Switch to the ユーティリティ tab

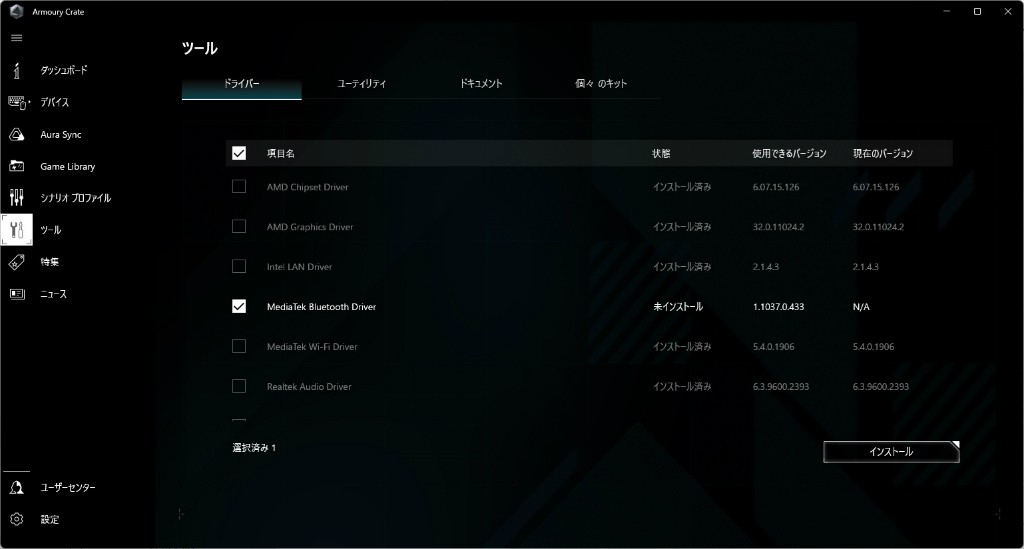tap(361, 84)
